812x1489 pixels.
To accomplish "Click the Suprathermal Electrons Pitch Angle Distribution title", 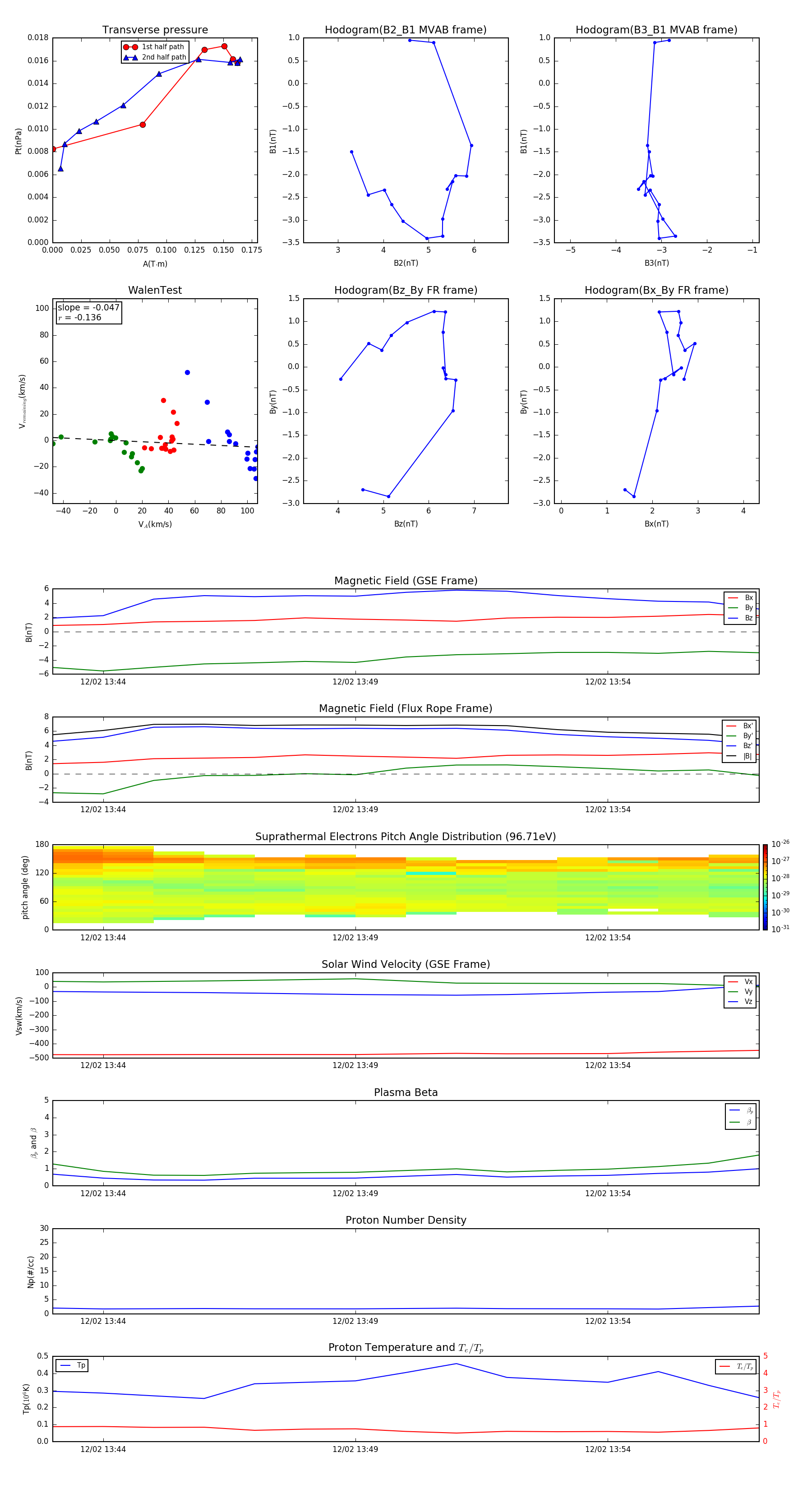I will 406,837.
